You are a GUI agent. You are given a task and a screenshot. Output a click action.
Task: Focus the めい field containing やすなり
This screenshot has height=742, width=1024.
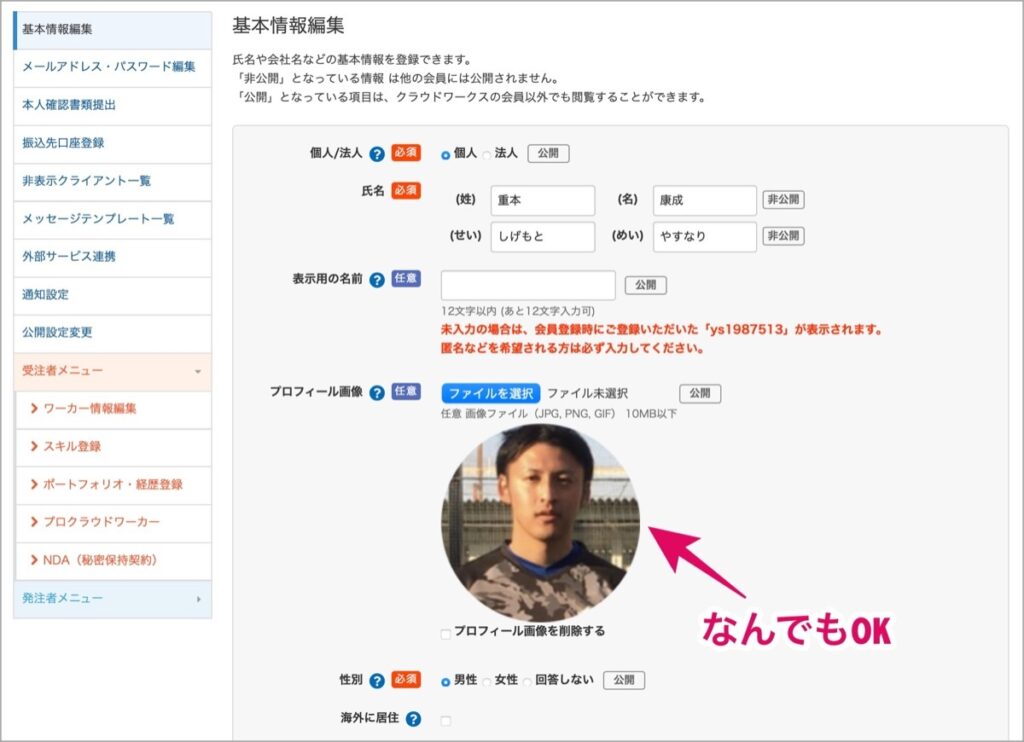coord(705,236)
